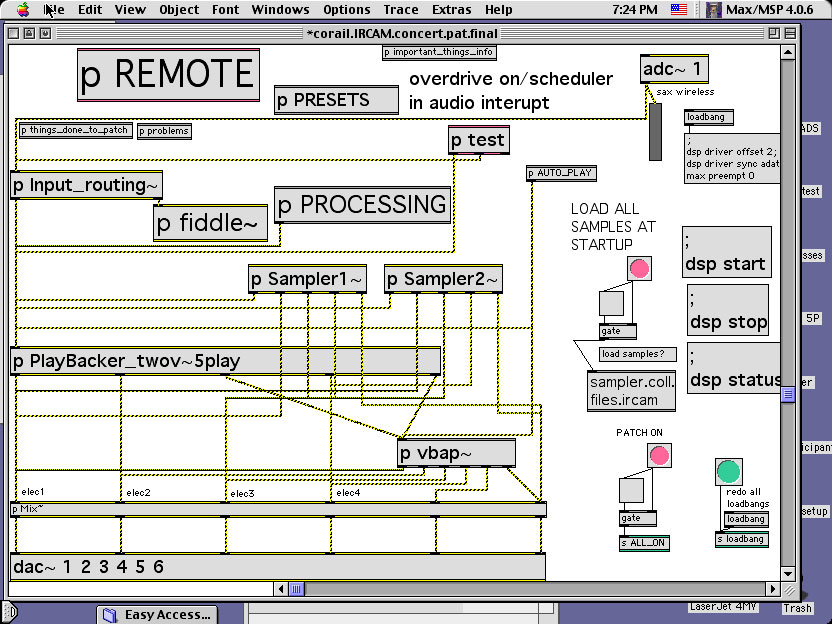Click the sax wireless level meter
Image resolution: width=832 pixels, height=624 pixels.
point(656,131)
